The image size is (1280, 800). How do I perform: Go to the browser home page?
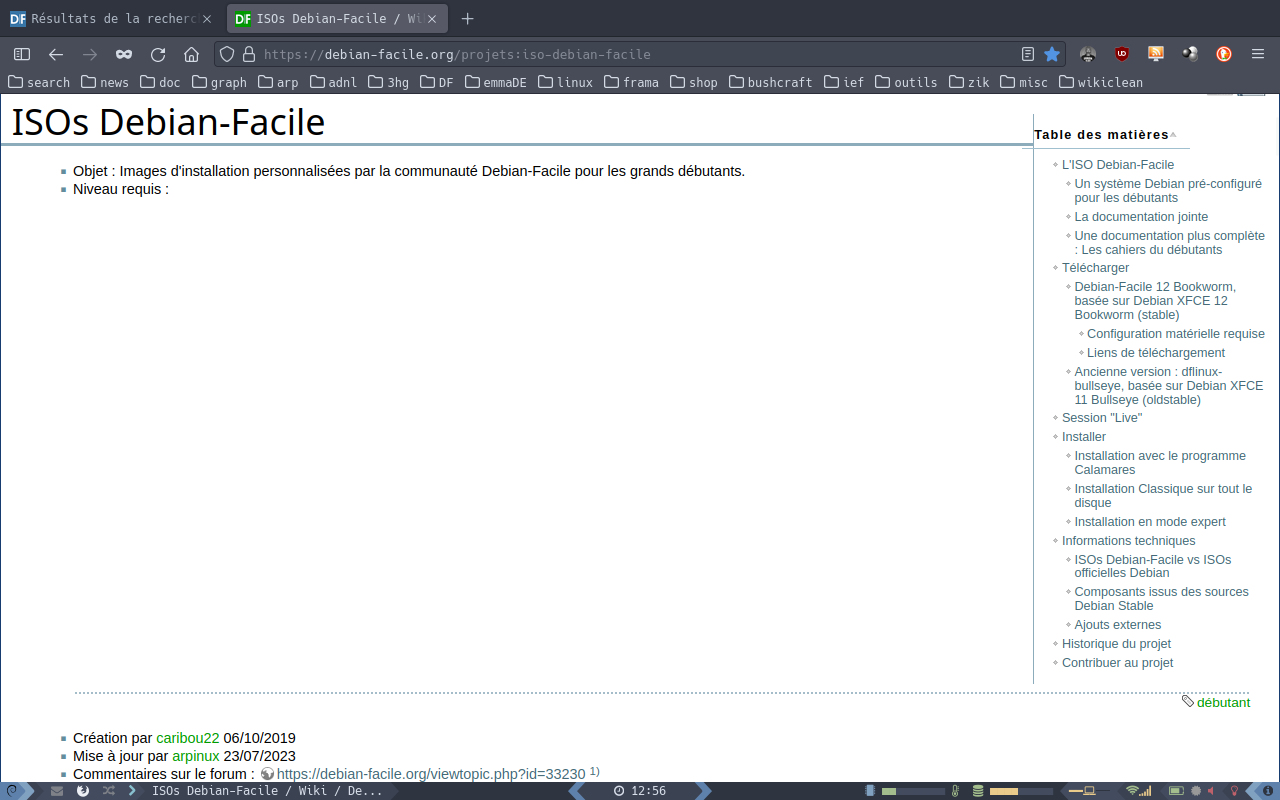[192, 54]
